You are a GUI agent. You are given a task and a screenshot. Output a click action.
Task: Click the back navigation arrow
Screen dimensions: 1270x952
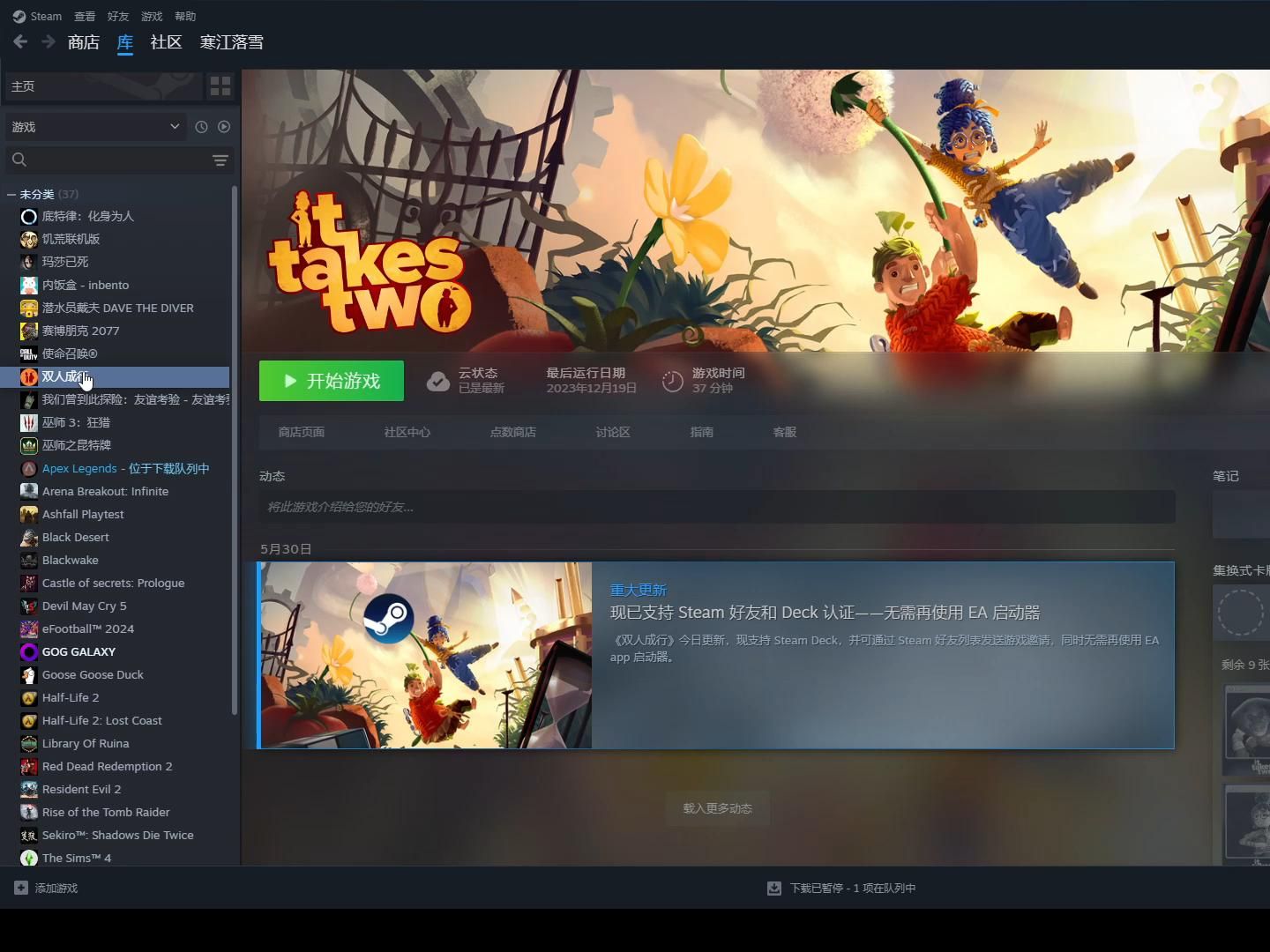[20, 41]
